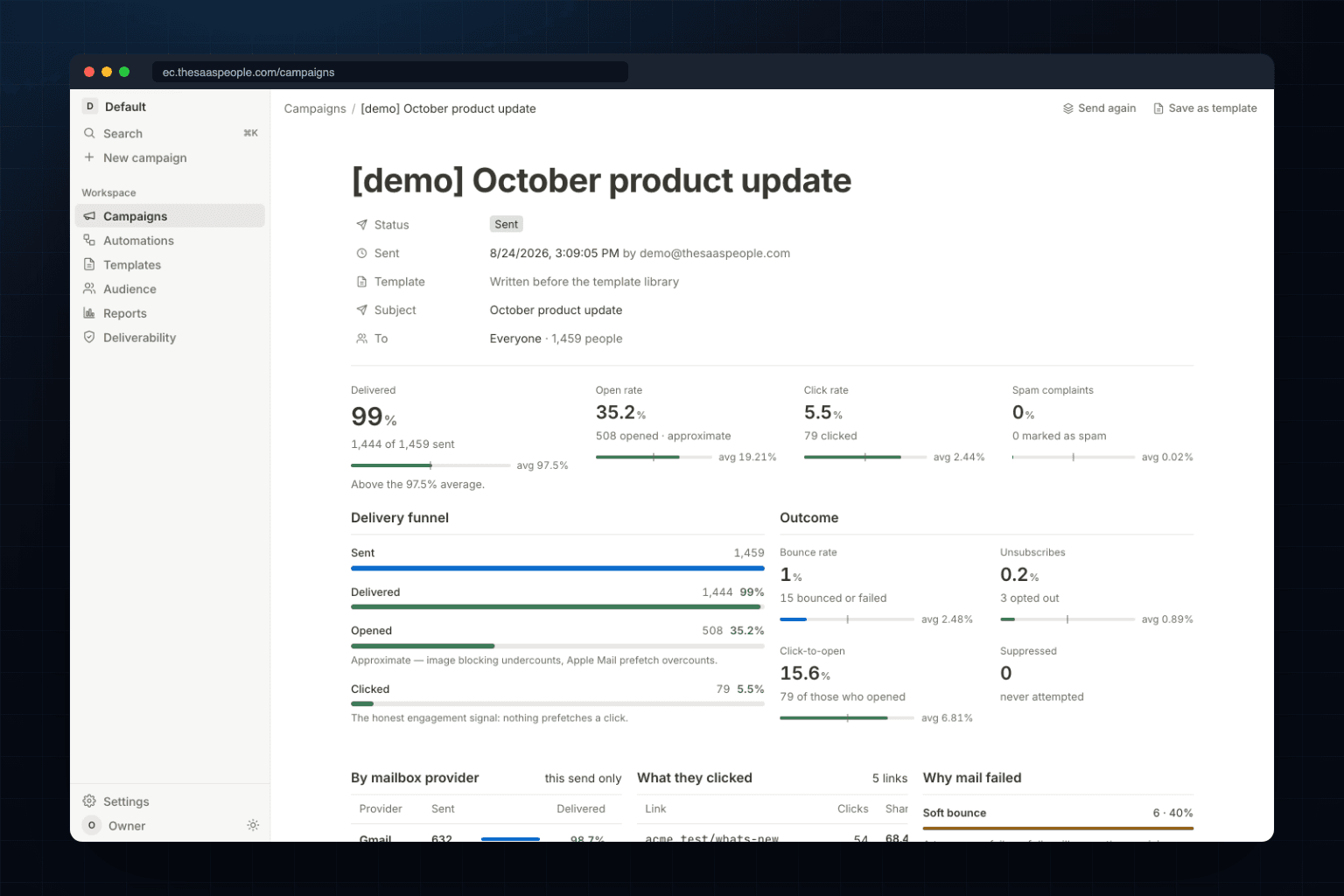Click the Send again layers icon
The height and width of the screenshot is (896, 1344).
tap(1068, 108)
